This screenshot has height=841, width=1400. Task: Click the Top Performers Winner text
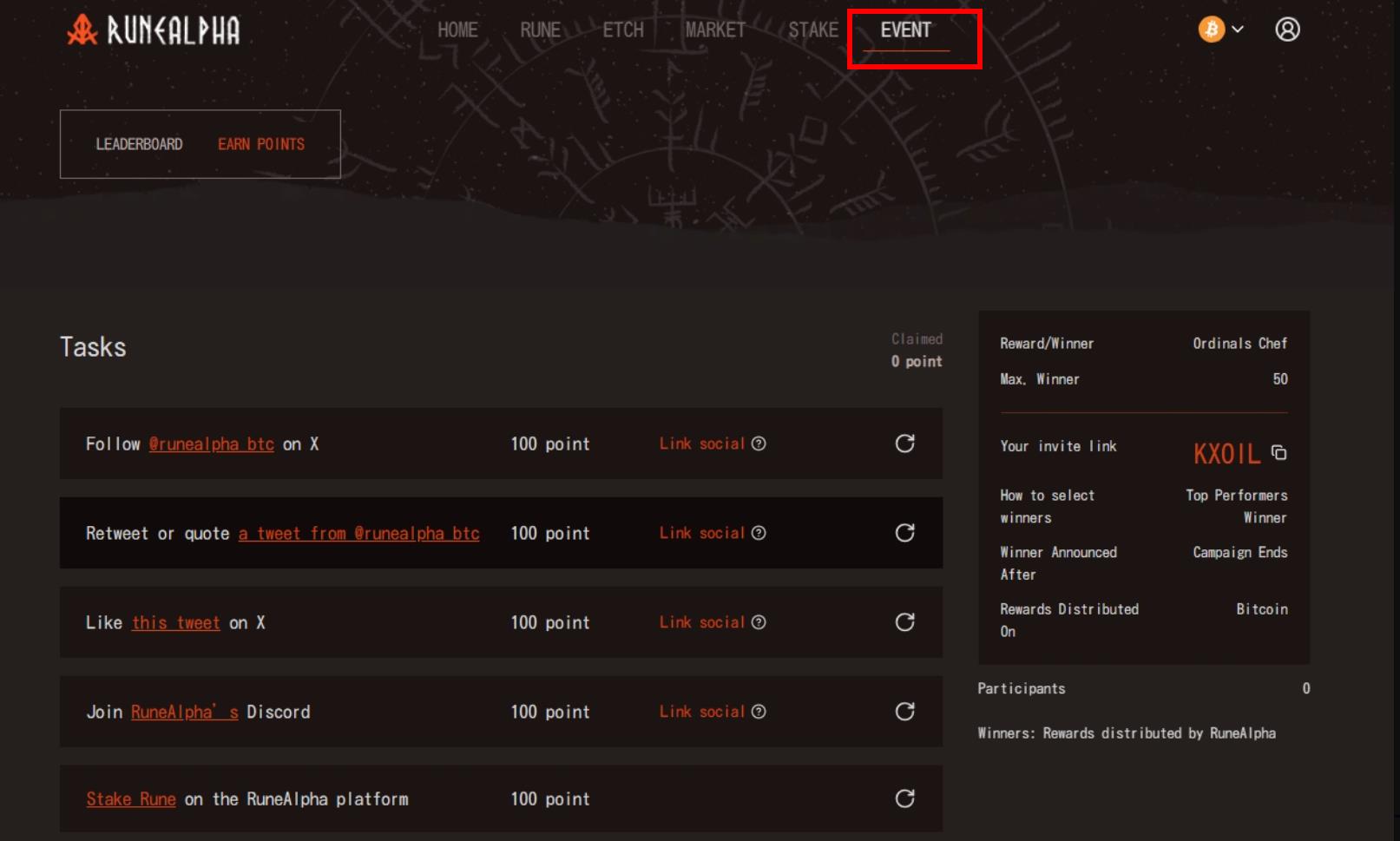coord(1237,506)
